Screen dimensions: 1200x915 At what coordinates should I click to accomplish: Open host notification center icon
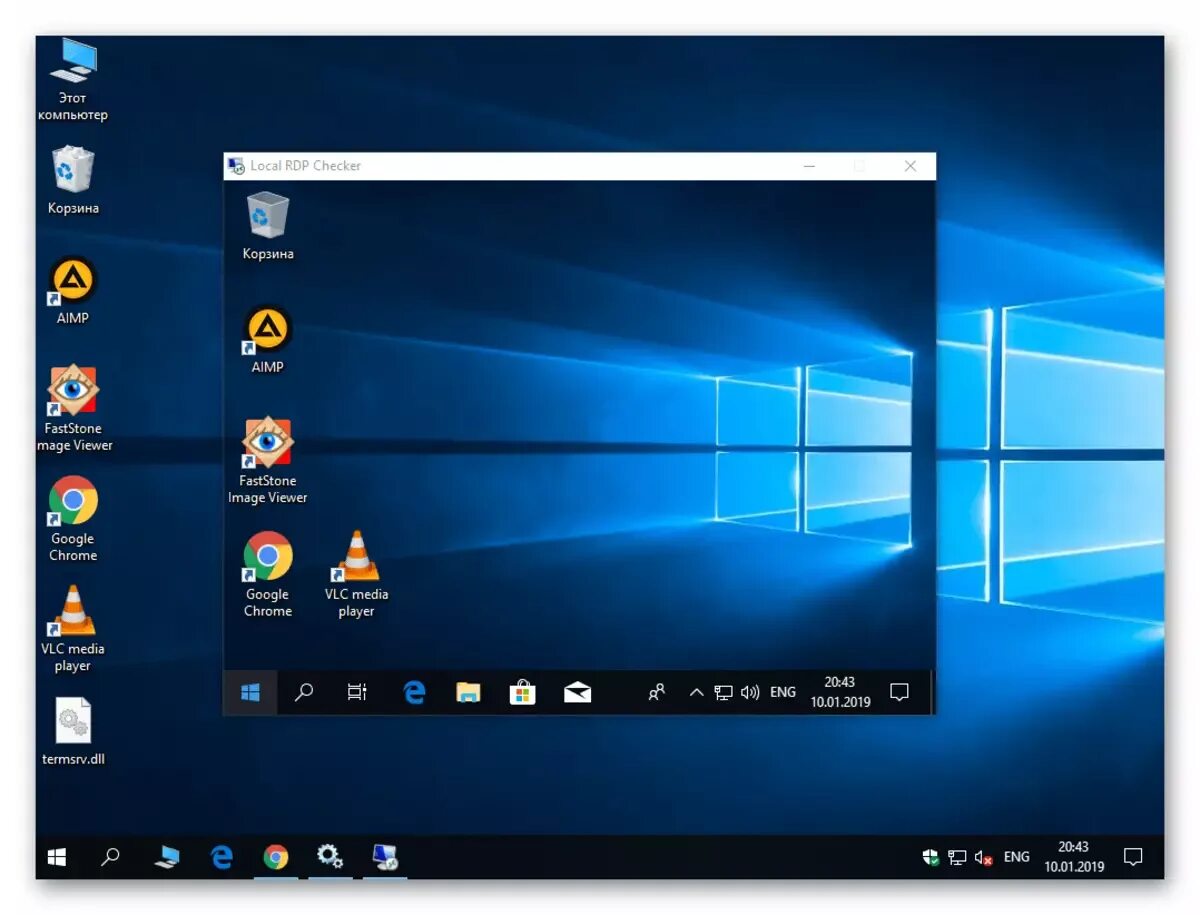pos(1133,857)
